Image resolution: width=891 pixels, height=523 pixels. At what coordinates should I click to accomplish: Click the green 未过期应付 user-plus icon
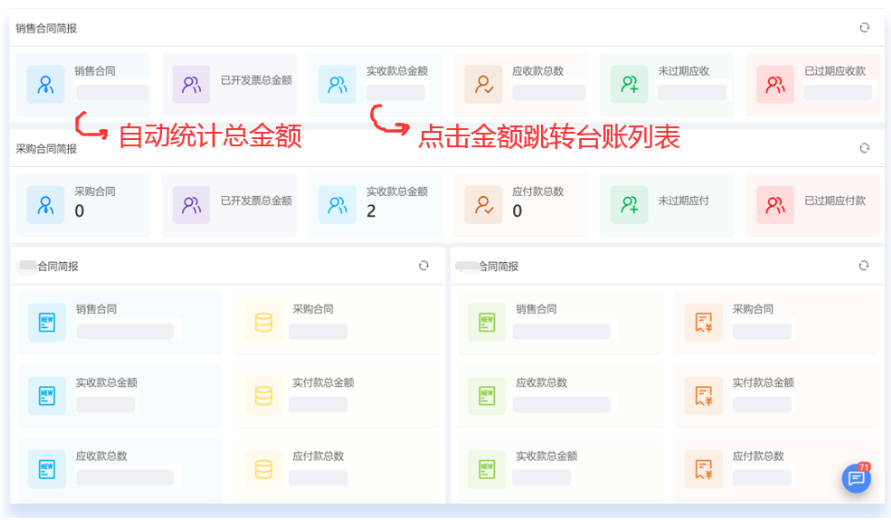point(629,205)
